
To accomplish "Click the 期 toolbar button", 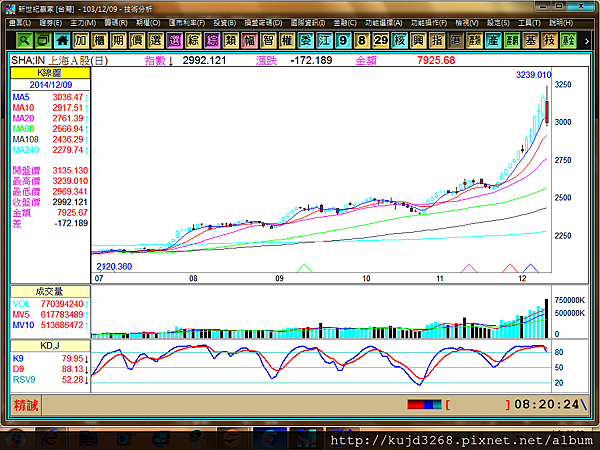I will (x=118, y=40).
